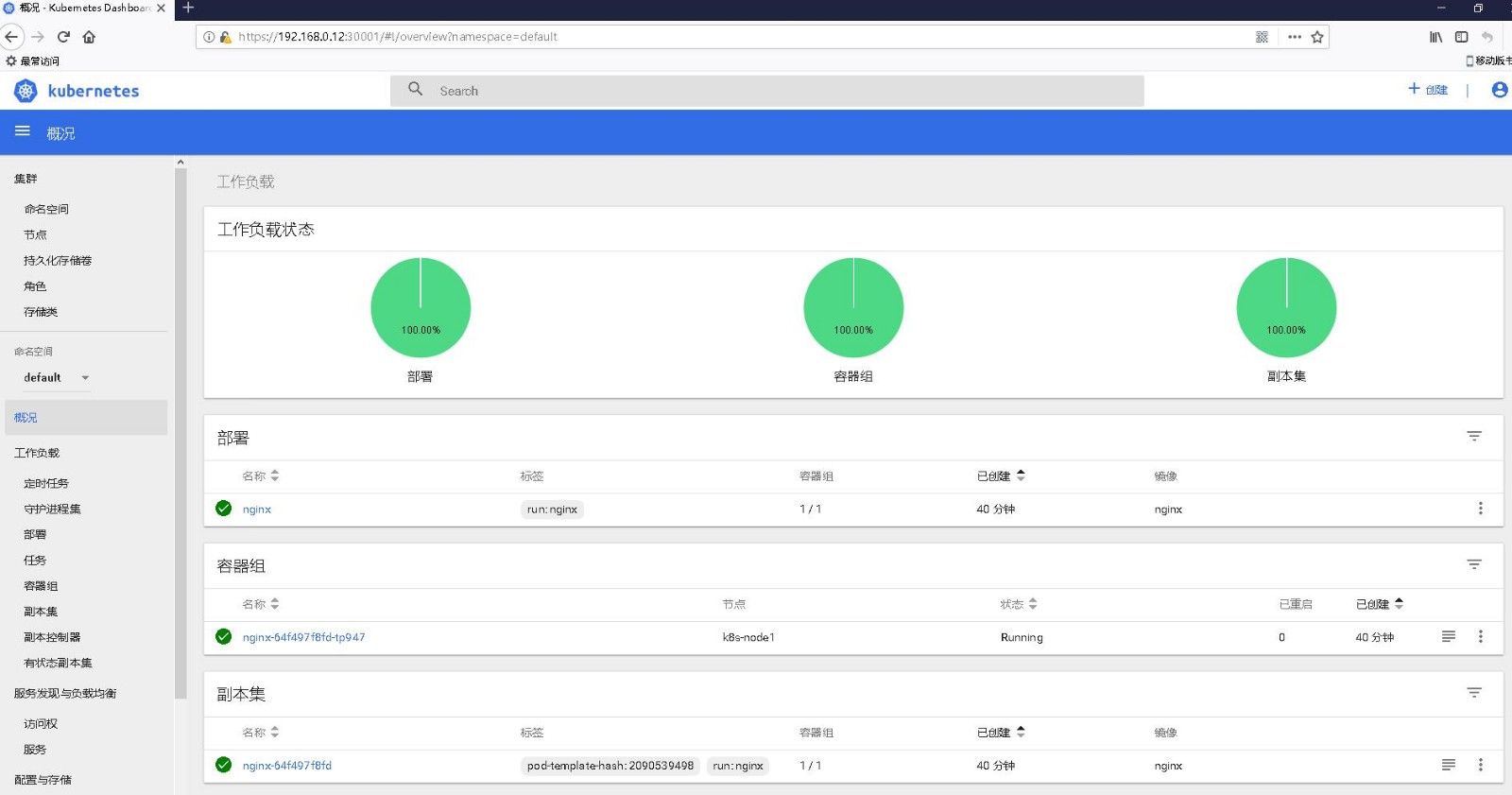This screenshot has width=1512, height=795.
Task: Sort pods by 状态 column
Action: [1019, 604]
